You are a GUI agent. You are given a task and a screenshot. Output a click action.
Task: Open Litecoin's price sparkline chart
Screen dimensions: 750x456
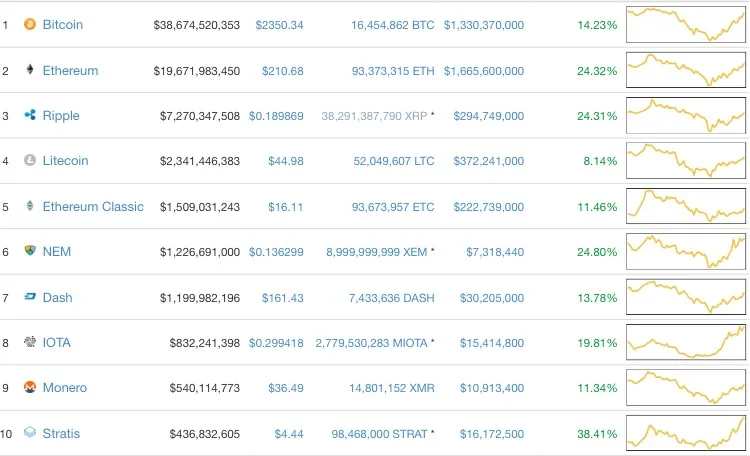[x=686, y=160]
